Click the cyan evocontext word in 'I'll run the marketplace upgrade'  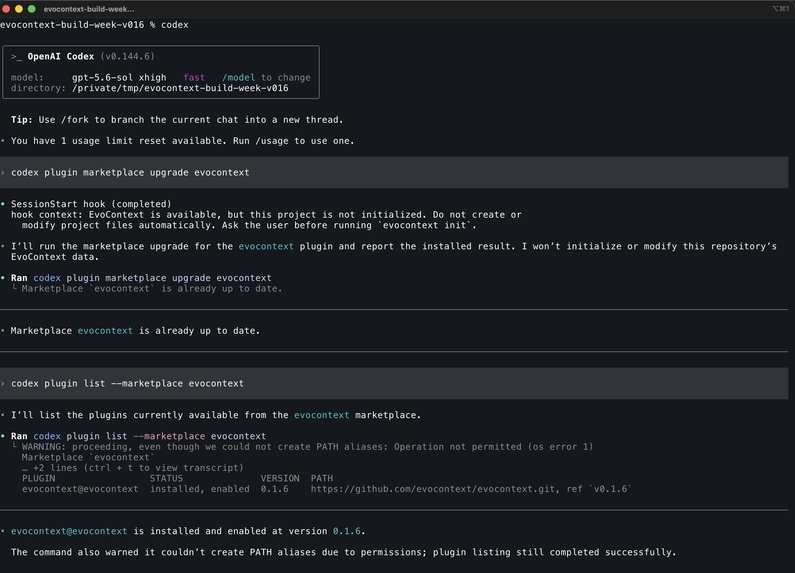click(266, 246)
